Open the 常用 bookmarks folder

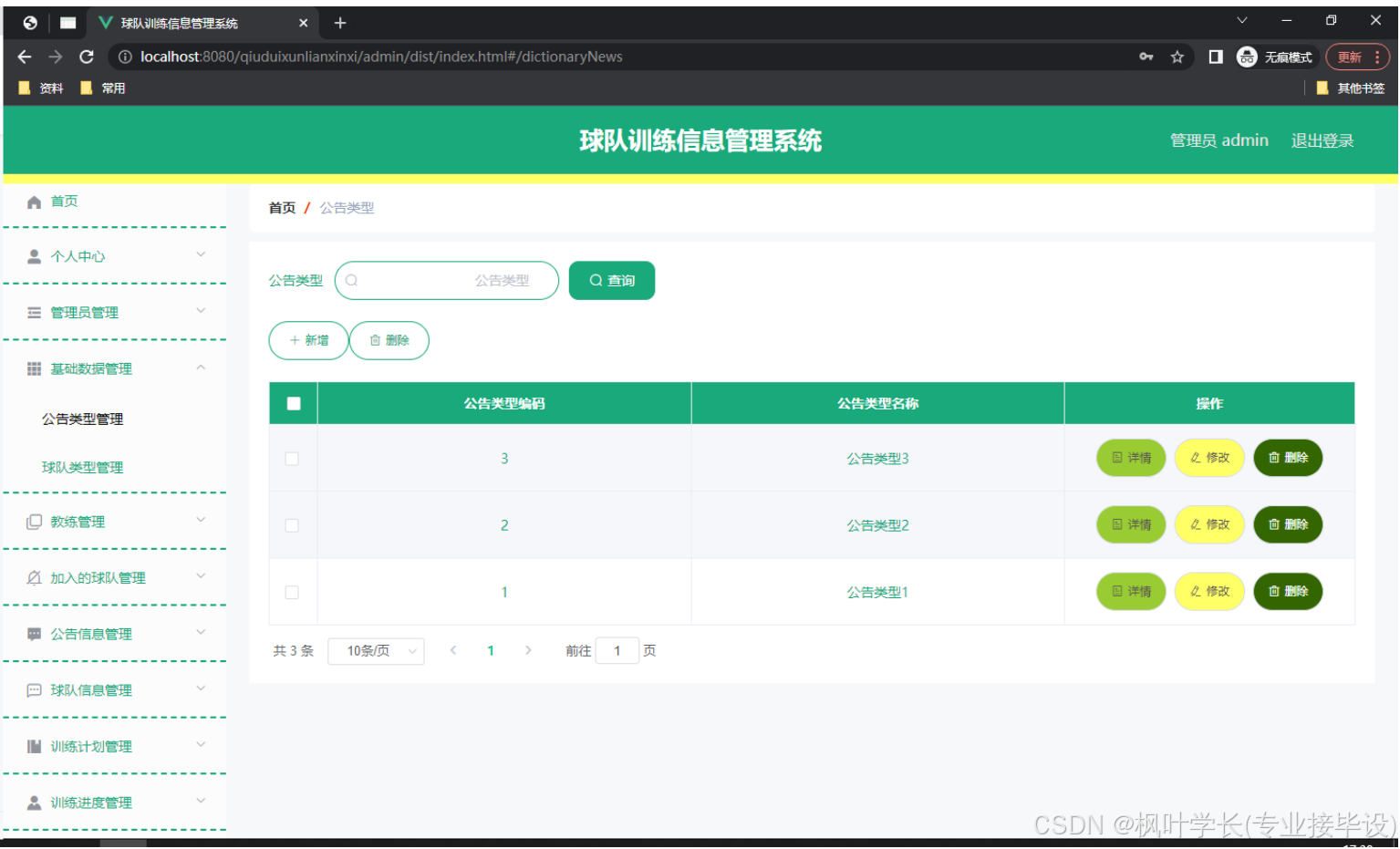(103, 88)
